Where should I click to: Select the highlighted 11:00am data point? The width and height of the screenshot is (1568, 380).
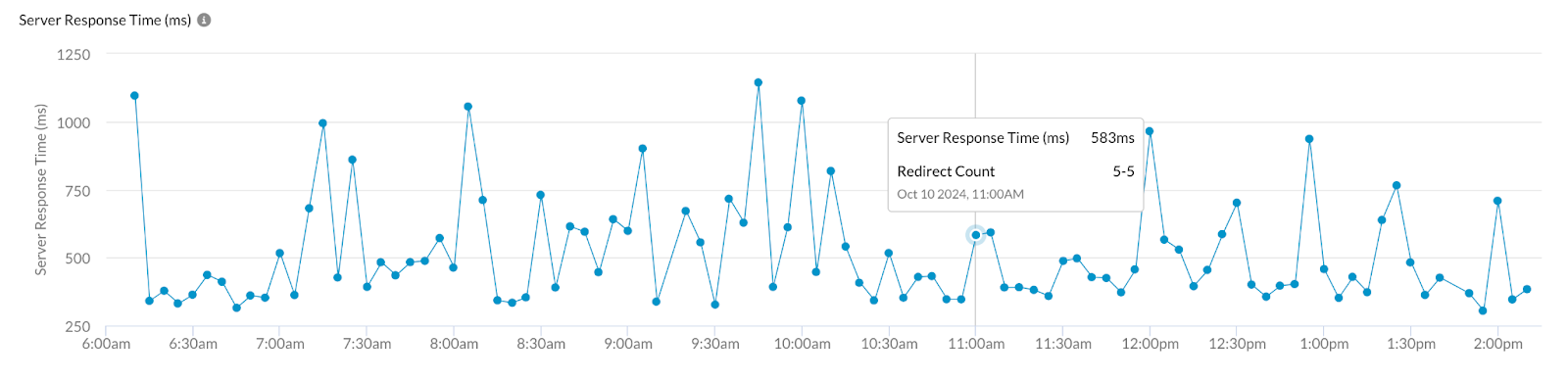pos(975,235)
